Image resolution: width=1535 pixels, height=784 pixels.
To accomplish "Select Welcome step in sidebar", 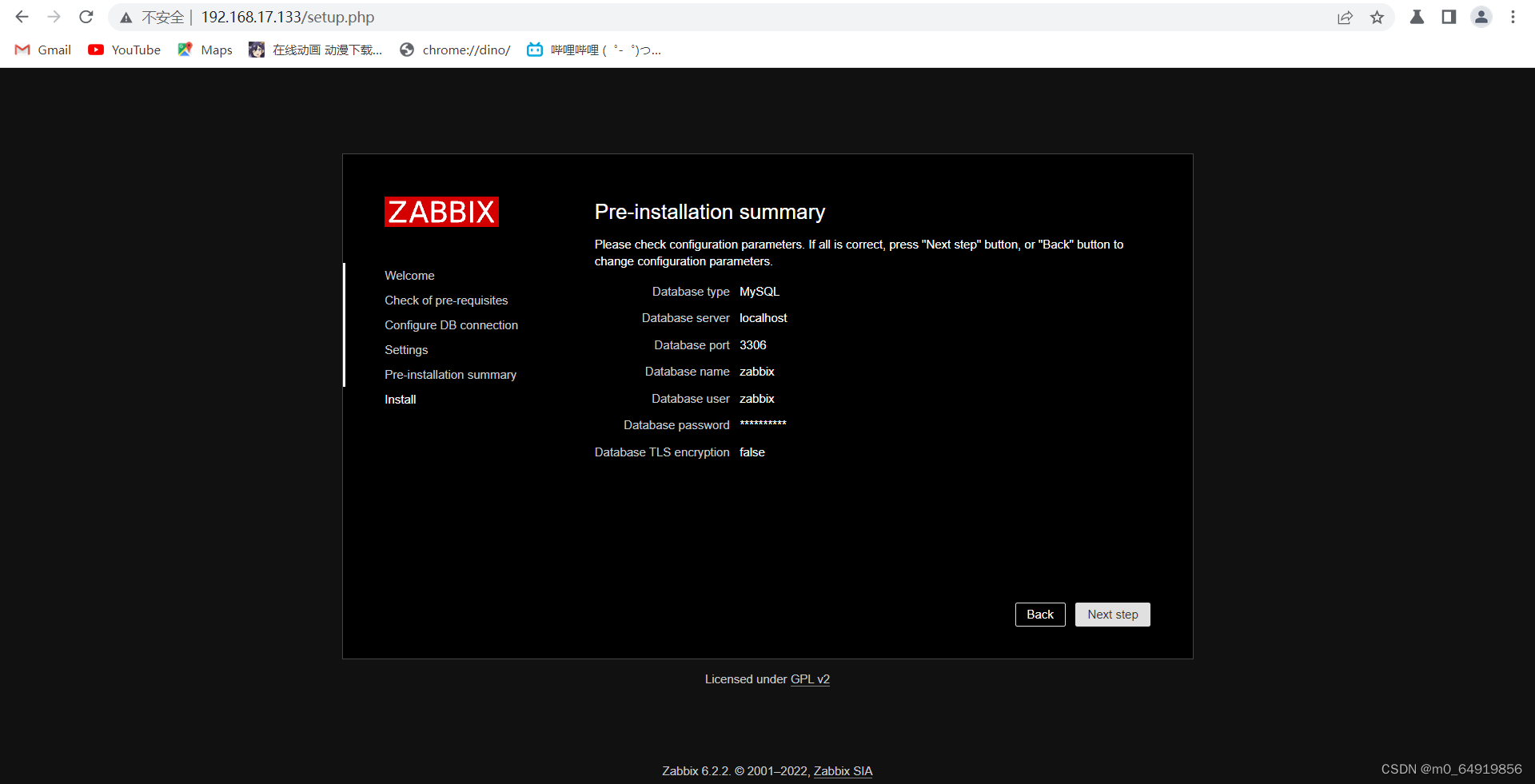I will coord(409,276).
